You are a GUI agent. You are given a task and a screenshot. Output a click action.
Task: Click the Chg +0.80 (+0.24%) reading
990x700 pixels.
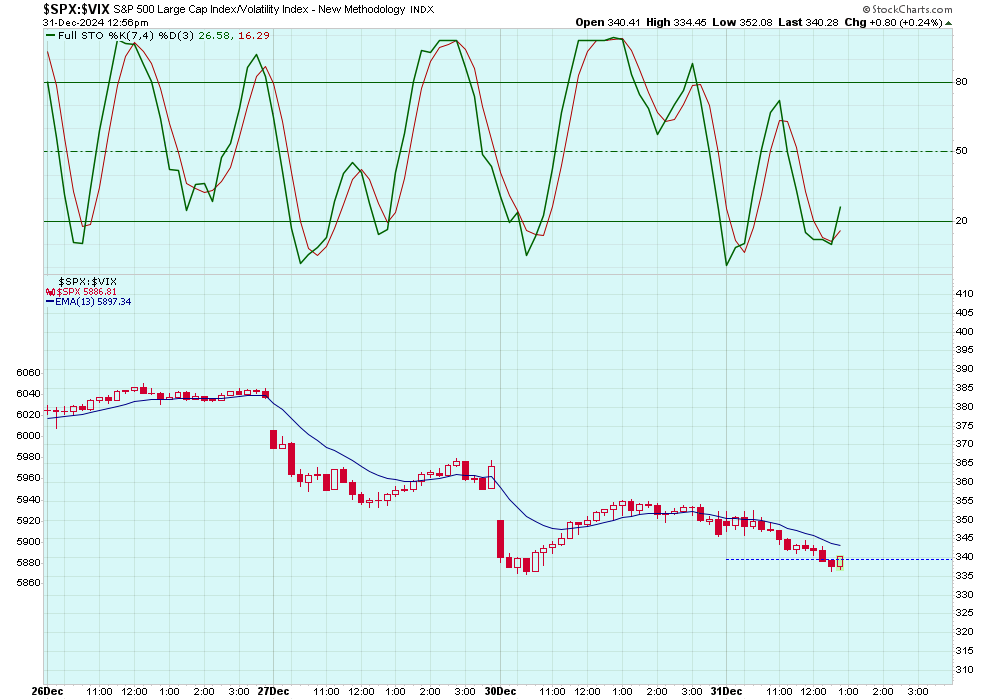893,23
